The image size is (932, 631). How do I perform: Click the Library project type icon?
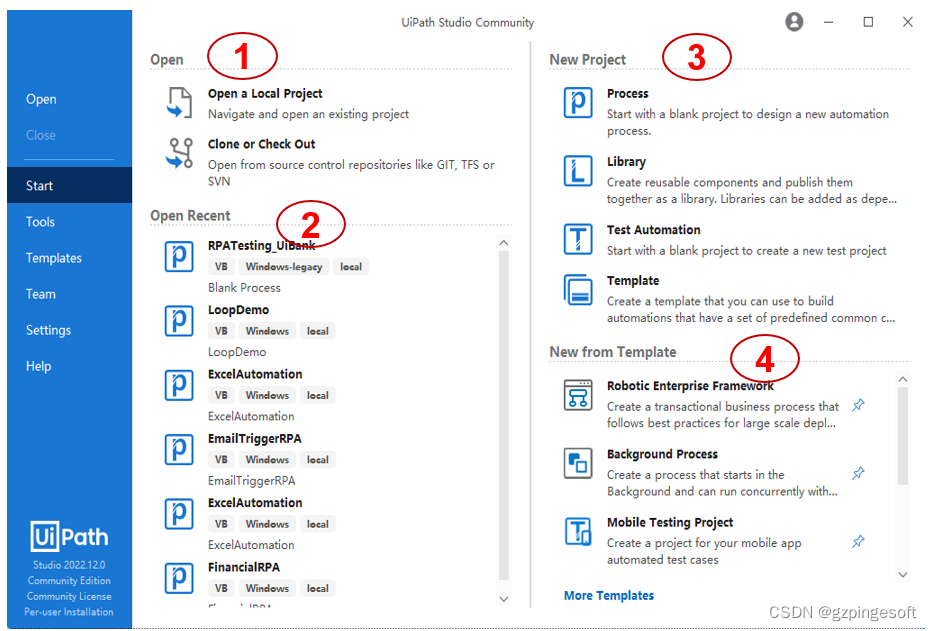point(578,171)
